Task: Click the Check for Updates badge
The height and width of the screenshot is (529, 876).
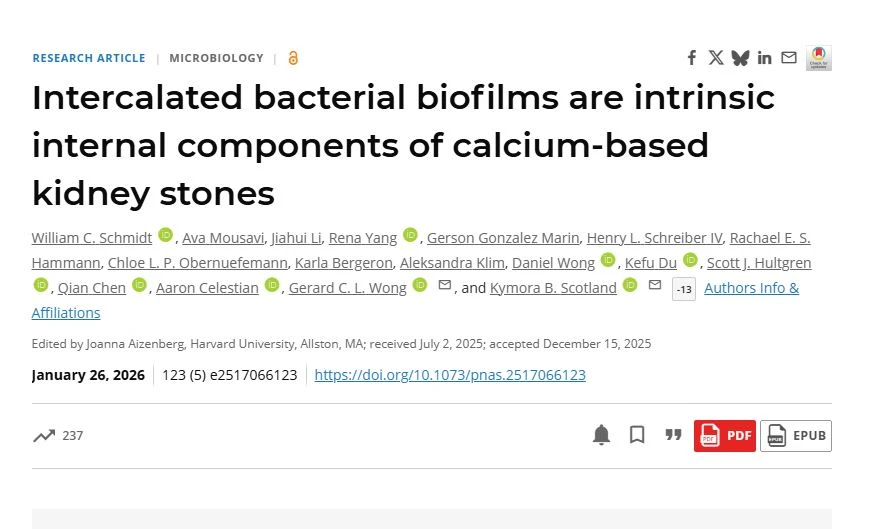Action: pyautogui.click(x=819, y=58)
